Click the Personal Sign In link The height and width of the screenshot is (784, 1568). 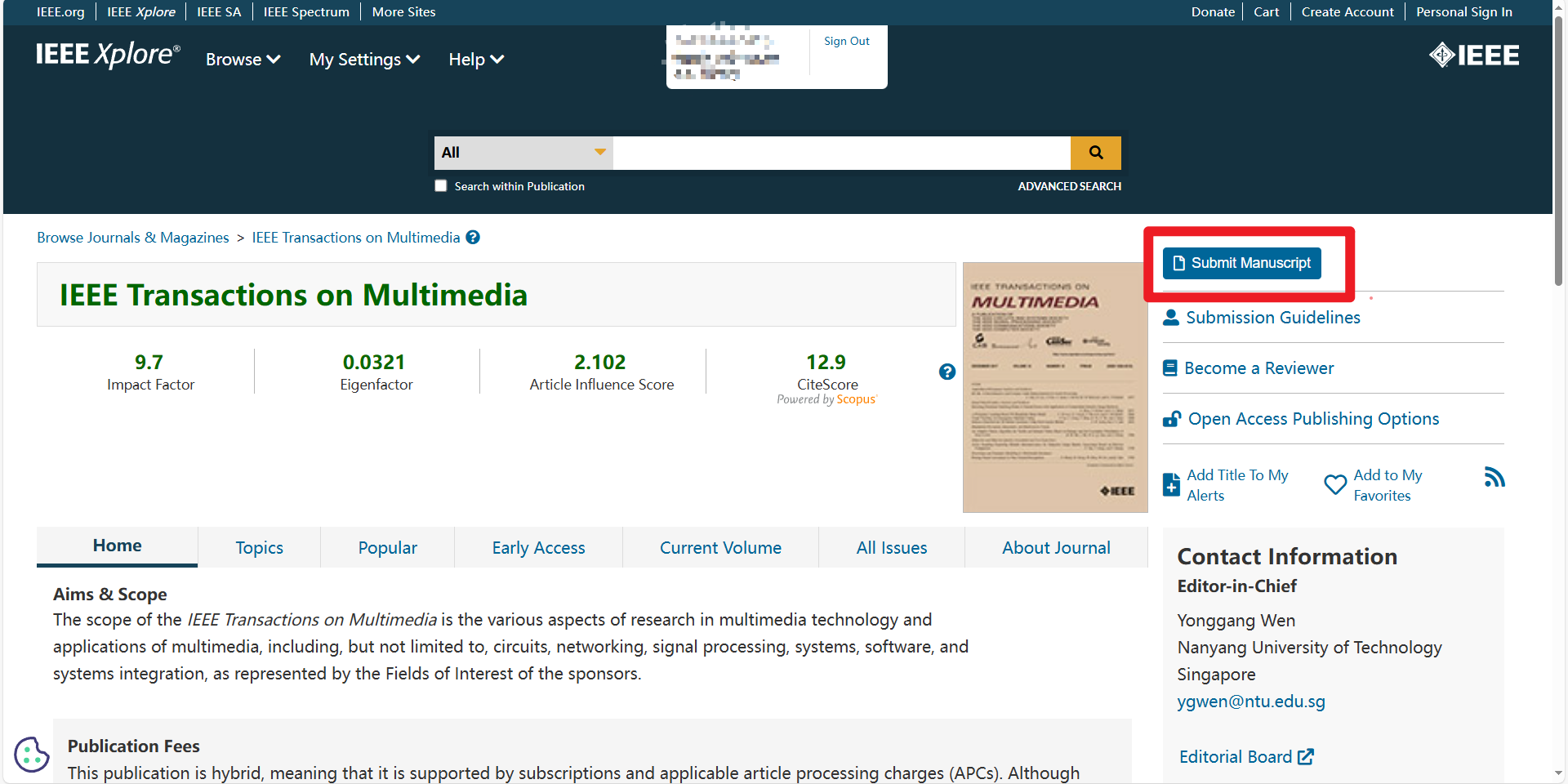tap(1464, 12)
